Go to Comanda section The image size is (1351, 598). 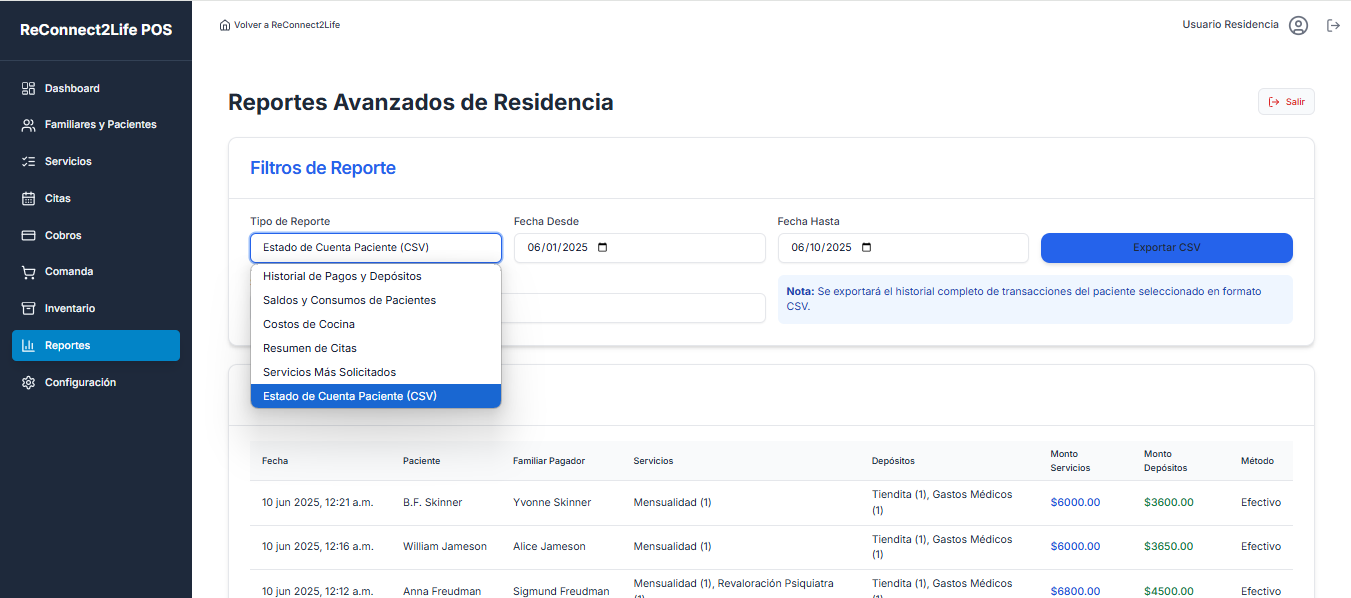(x=96, y=272)
